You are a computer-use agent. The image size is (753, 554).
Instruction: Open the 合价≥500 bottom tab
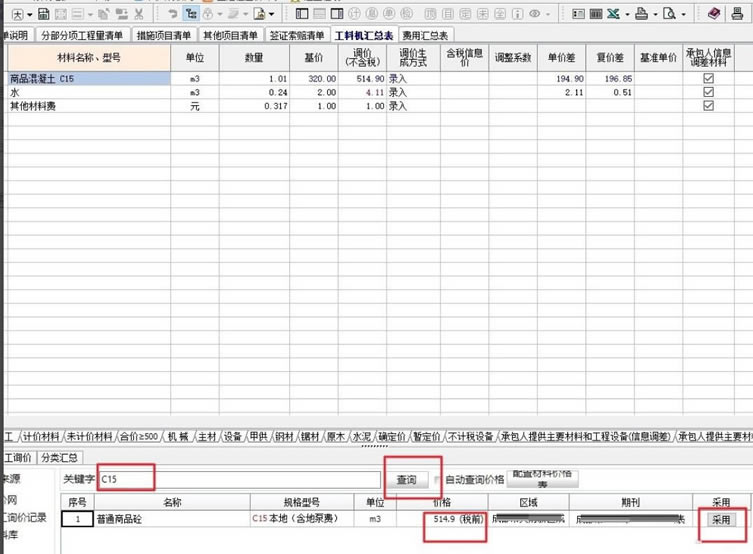click(138, 436)
